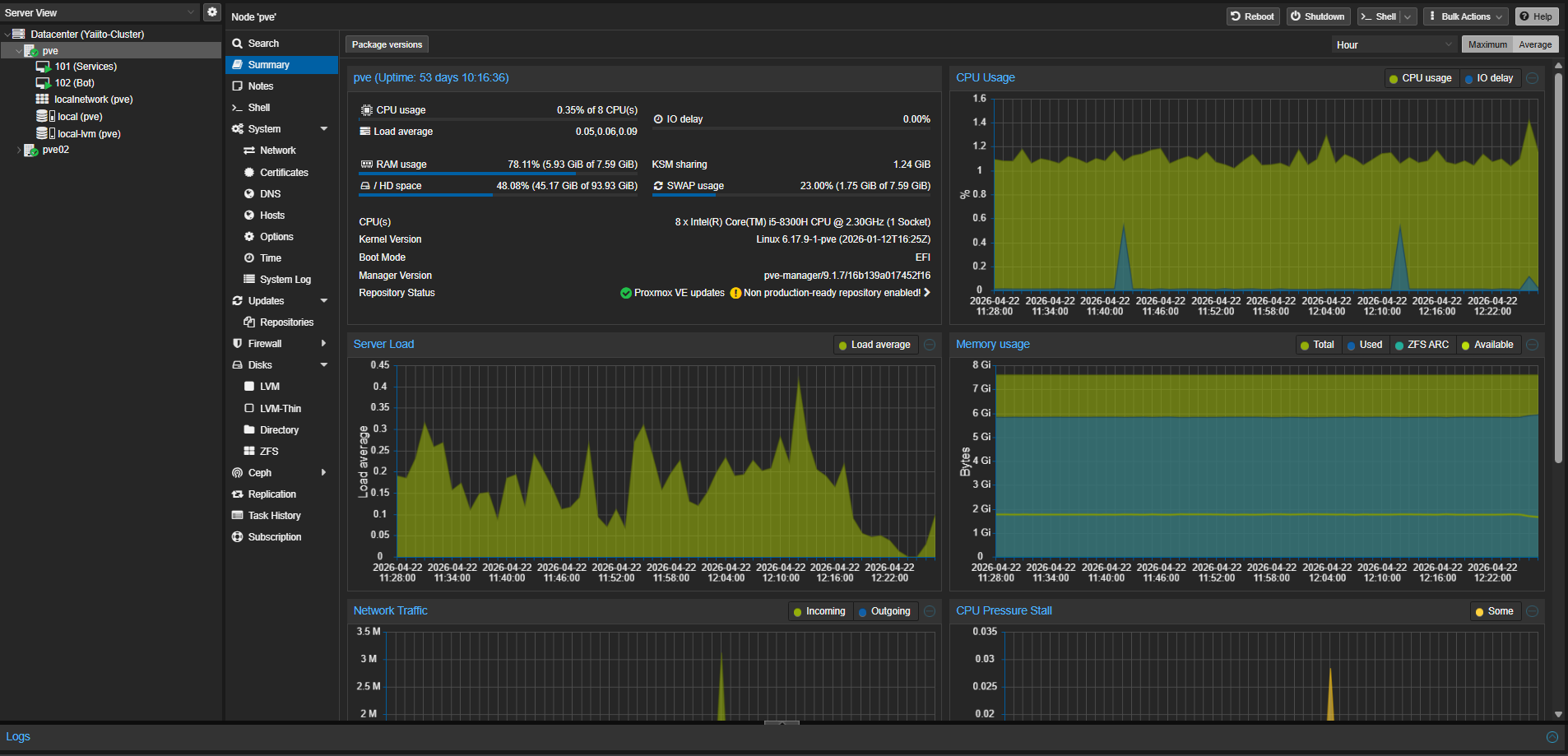
Task: Click the Package versions button
Action: pos(387,45)
